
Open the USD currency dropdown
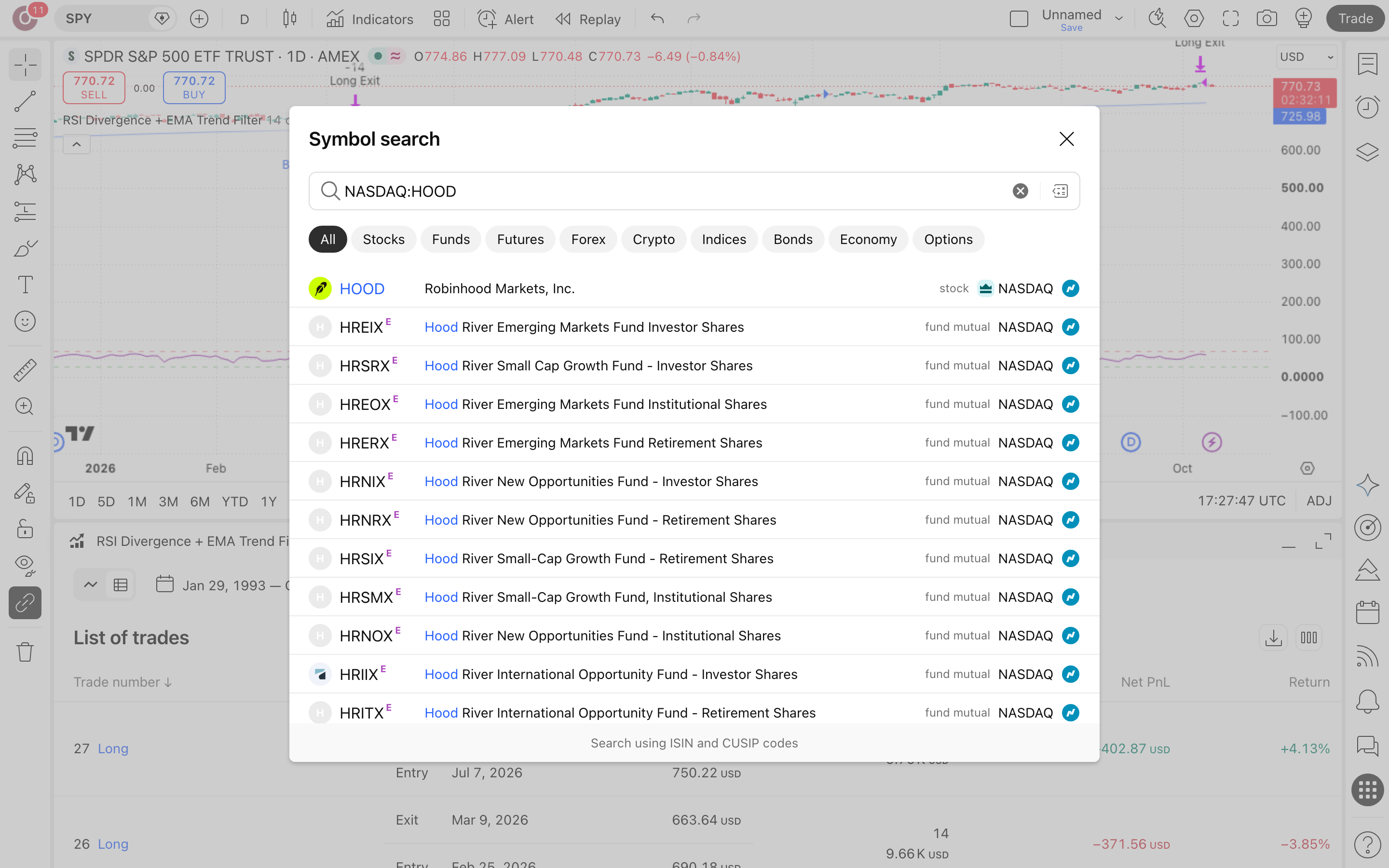pos(1306,57)
